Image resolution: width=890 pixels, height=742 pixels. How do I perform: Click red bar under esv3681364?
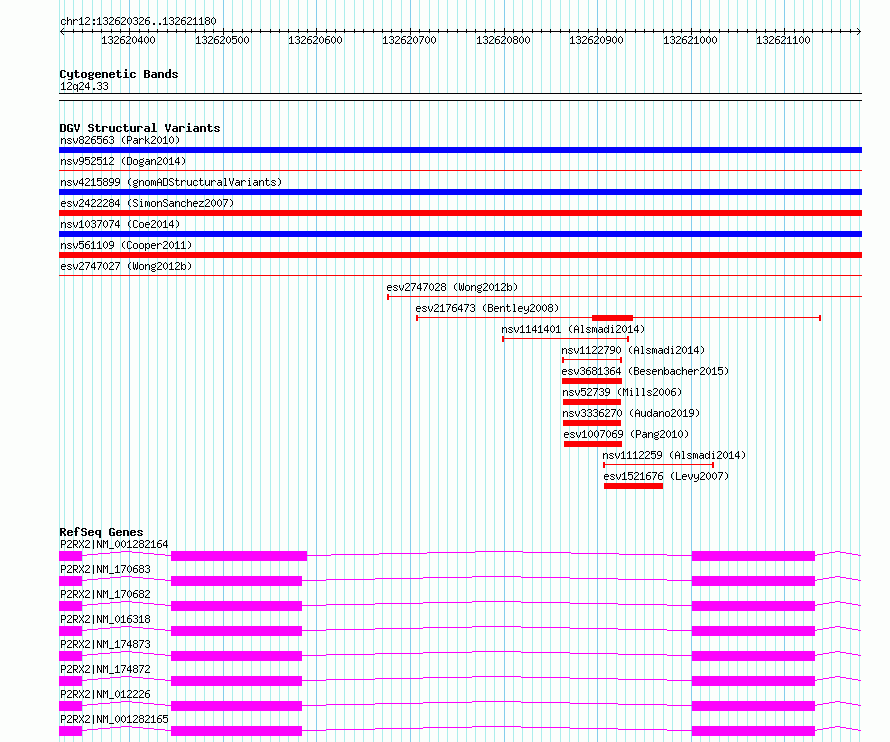coord(592,381)
